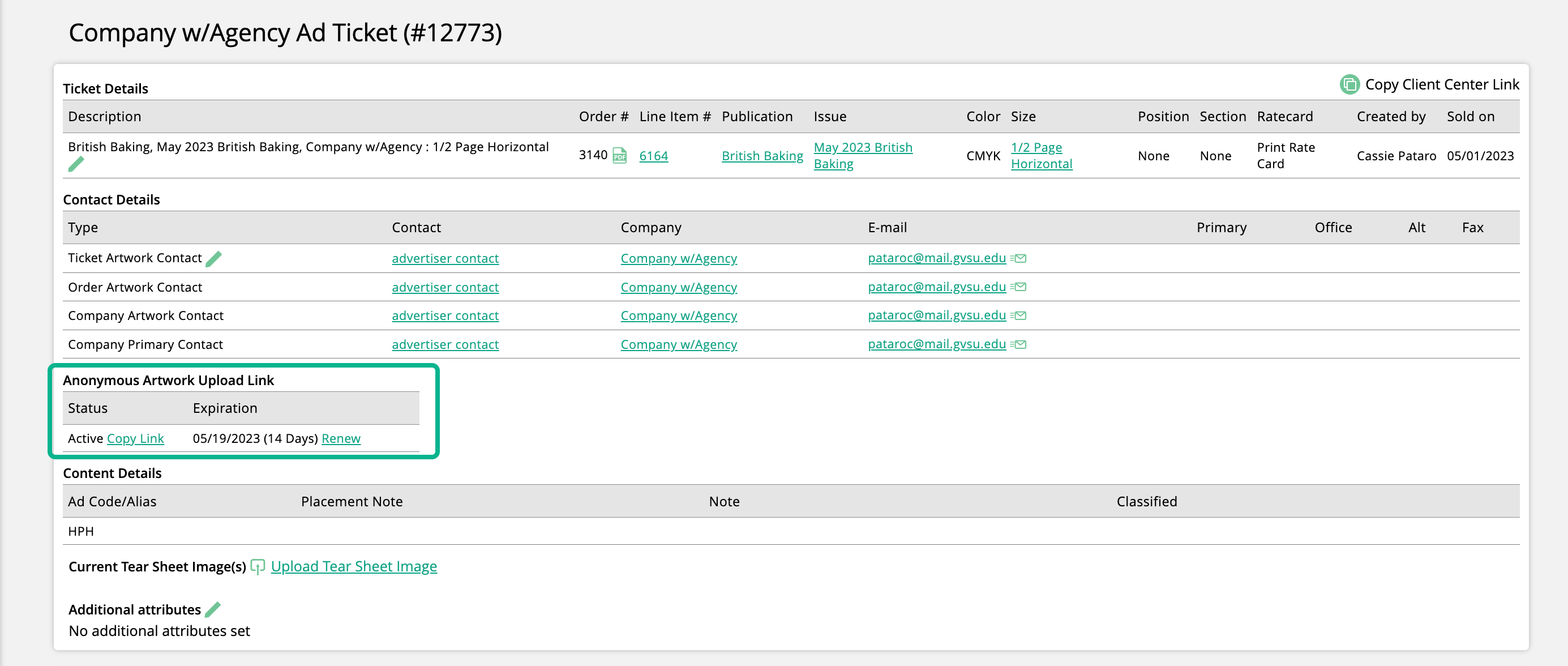The height and width of the screenshot is (666, 1568).
Task: Renew the anonymous artwork upload link
Action: (340, 438)
